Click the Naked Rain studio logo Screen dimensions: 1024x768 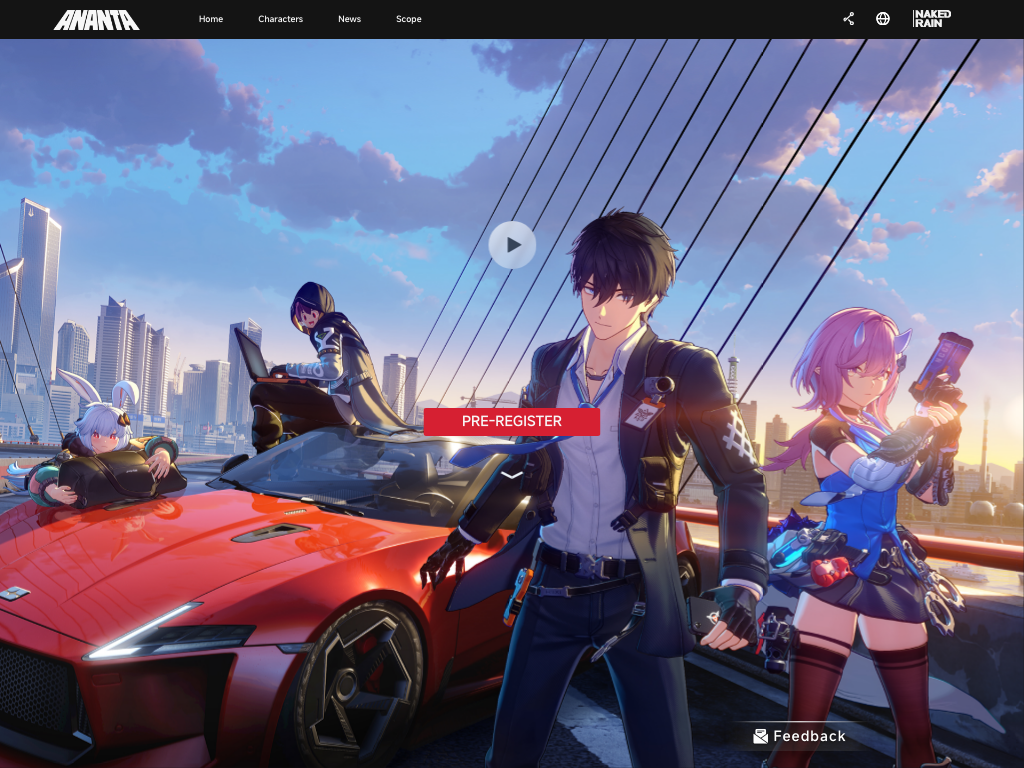pos(932,19)
